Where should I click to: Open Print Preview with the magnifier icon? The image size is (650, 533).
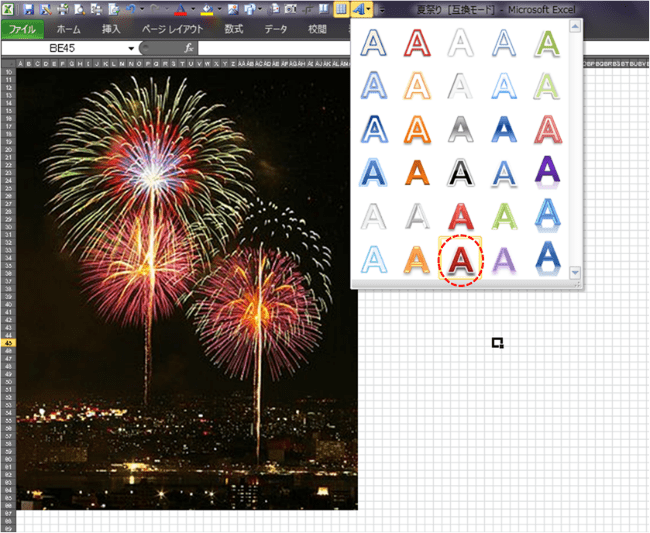point(79,9)
